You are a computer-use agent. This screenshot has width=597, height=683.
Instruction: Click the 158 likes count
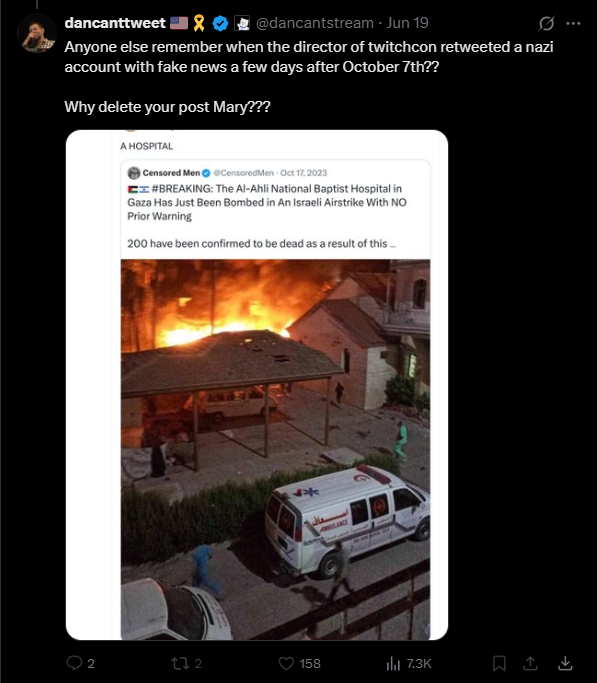click(310, 663)
